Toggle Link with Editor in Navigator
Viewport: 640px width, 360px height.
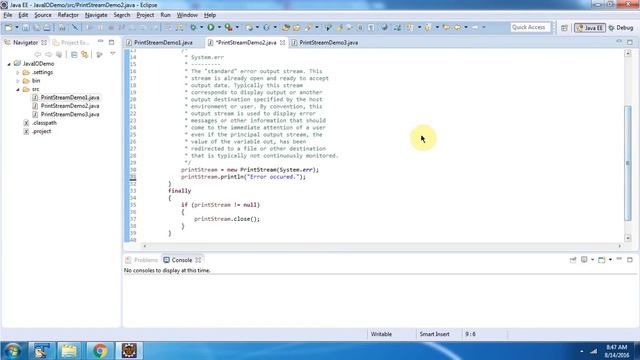tap(84, 54)
